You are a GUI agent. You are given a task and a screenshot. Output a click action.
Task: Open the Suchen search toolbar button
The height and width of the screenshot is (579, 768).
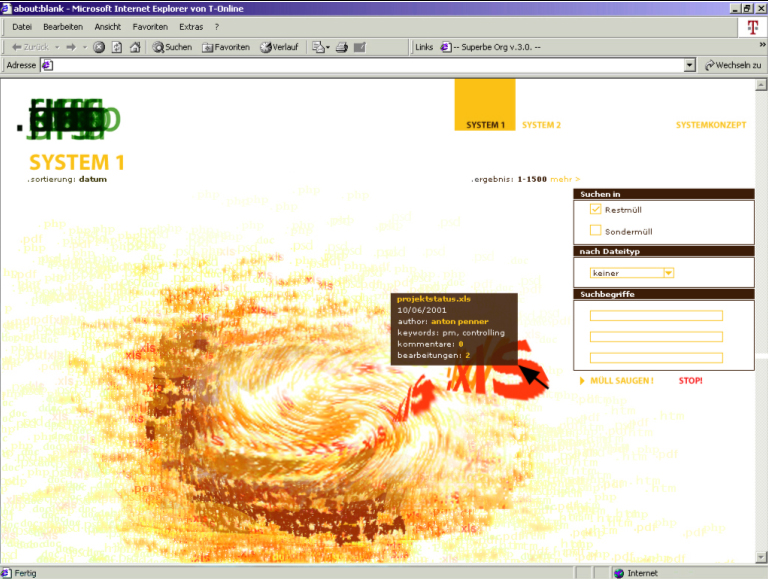172,47
